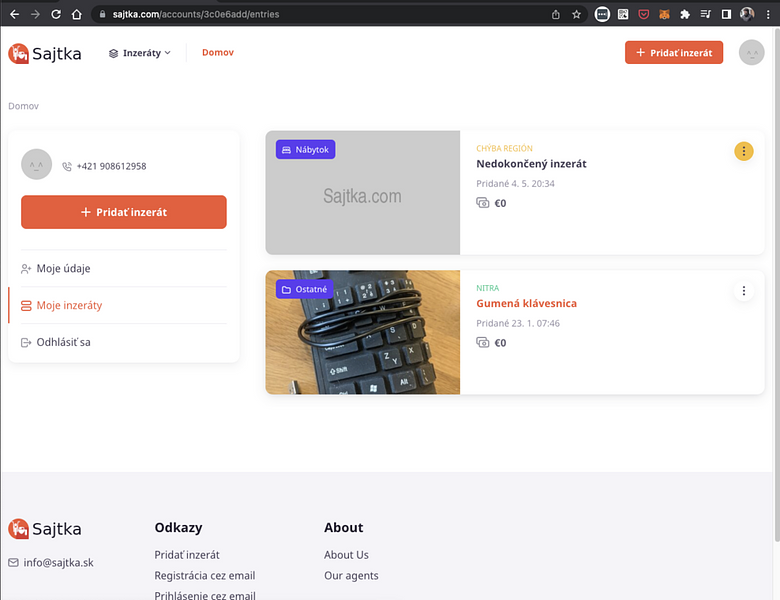Open Moje údaje in sidebar

(64, 269)
